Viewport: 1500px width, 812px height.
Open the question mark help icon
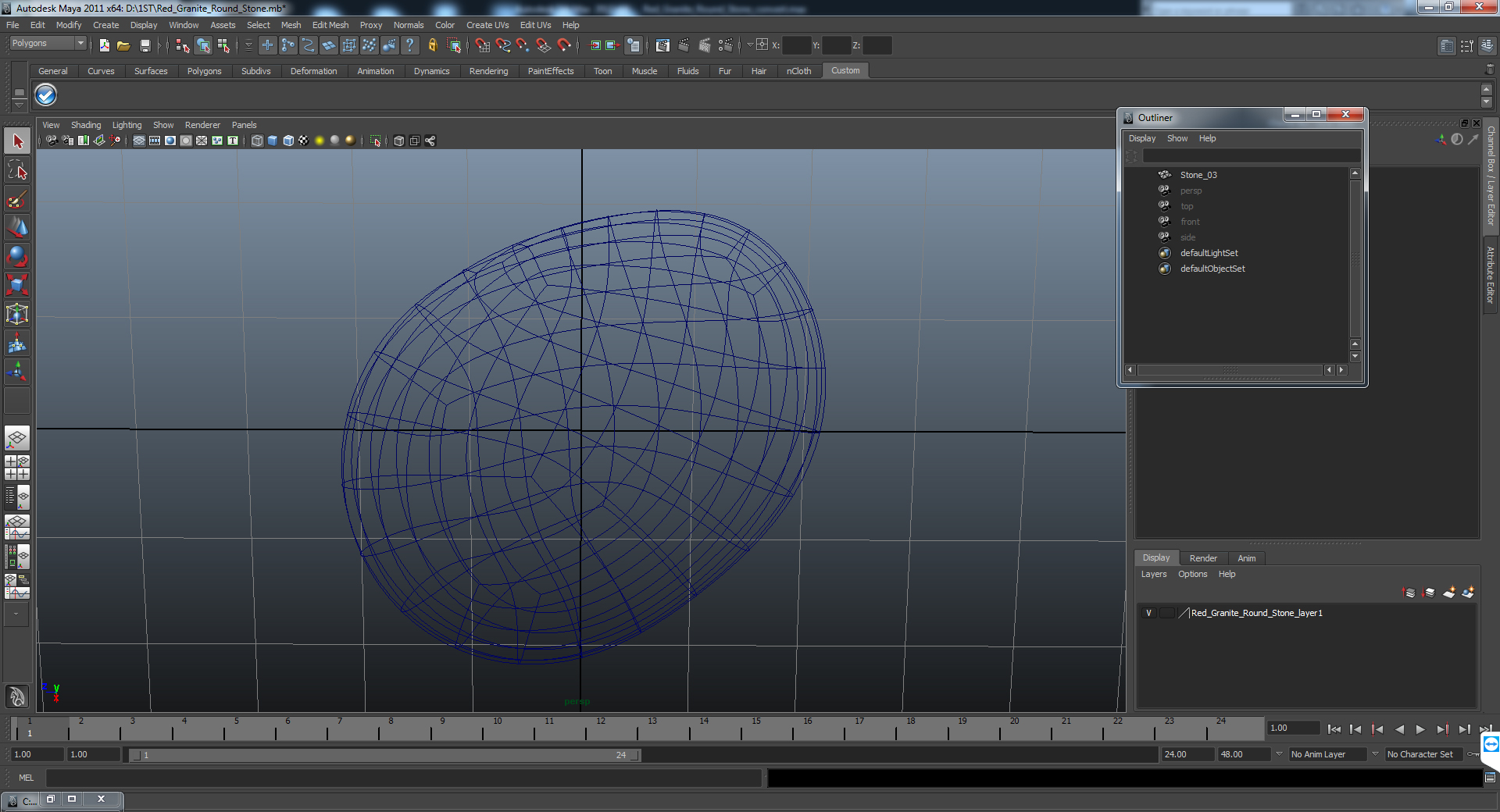coord(409,45)
